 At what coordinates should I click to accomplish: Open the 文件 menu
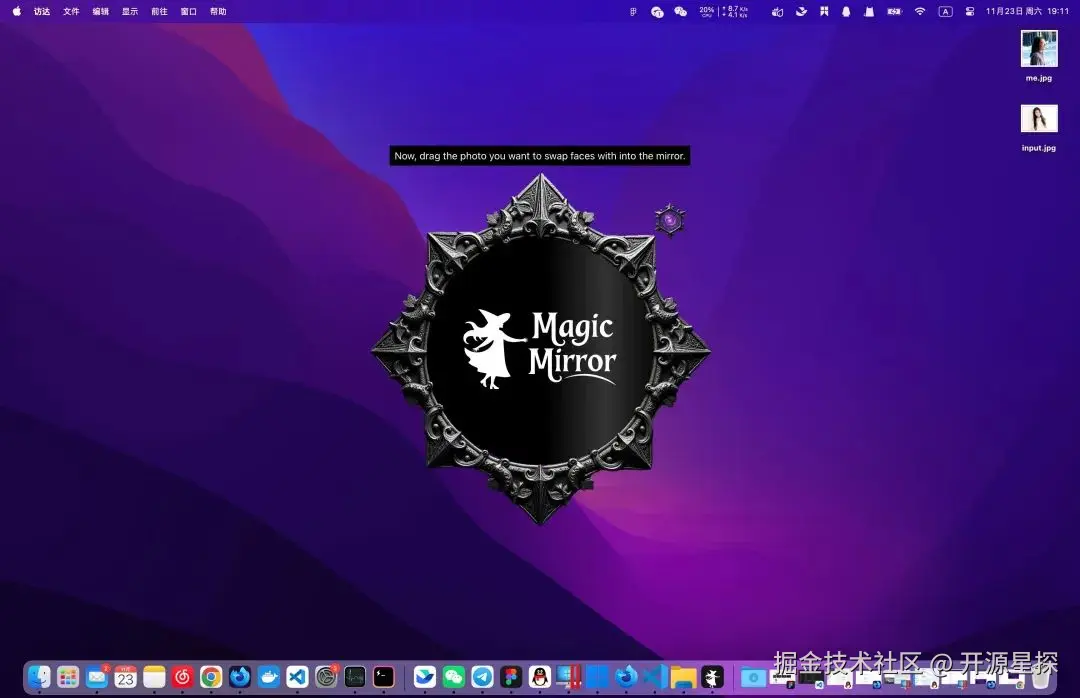(71, 11)
